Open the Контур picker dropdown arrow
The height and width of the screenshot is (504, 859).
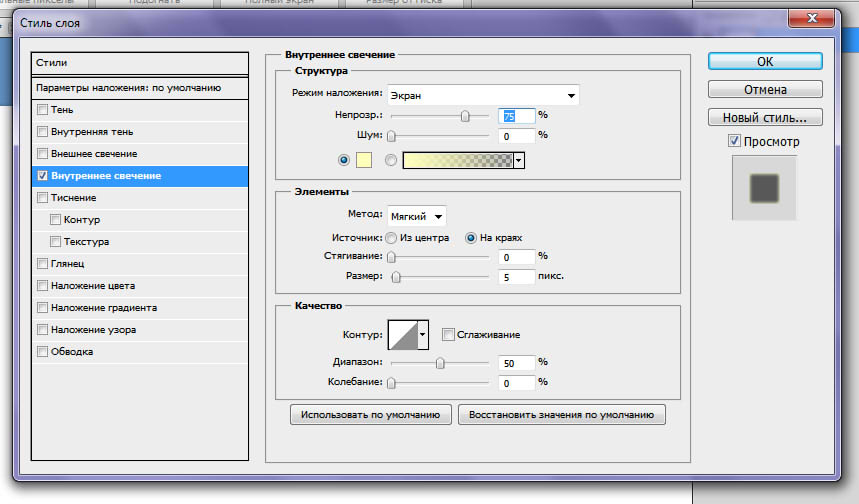pyautogui.click(x=422, y=334)
